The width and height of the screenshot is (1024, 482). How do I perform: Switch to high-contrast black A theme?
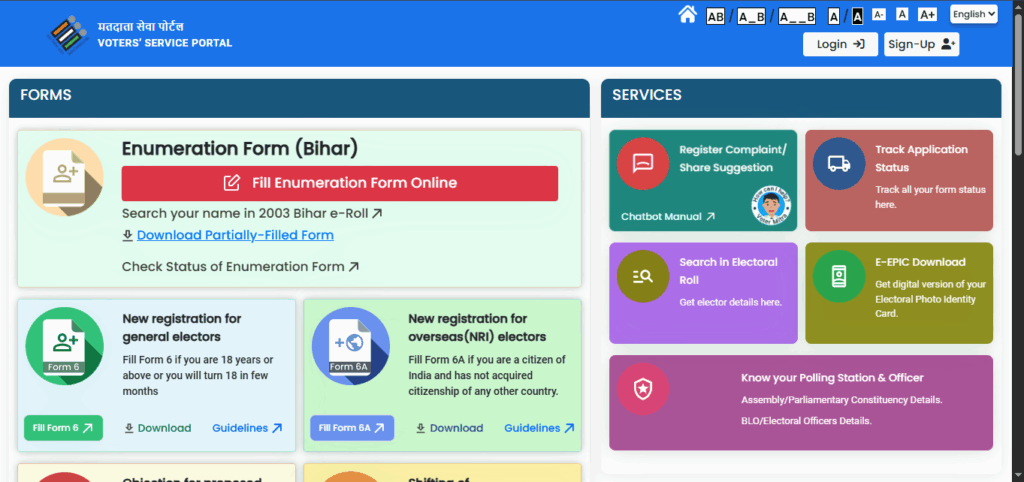[856, 15]
